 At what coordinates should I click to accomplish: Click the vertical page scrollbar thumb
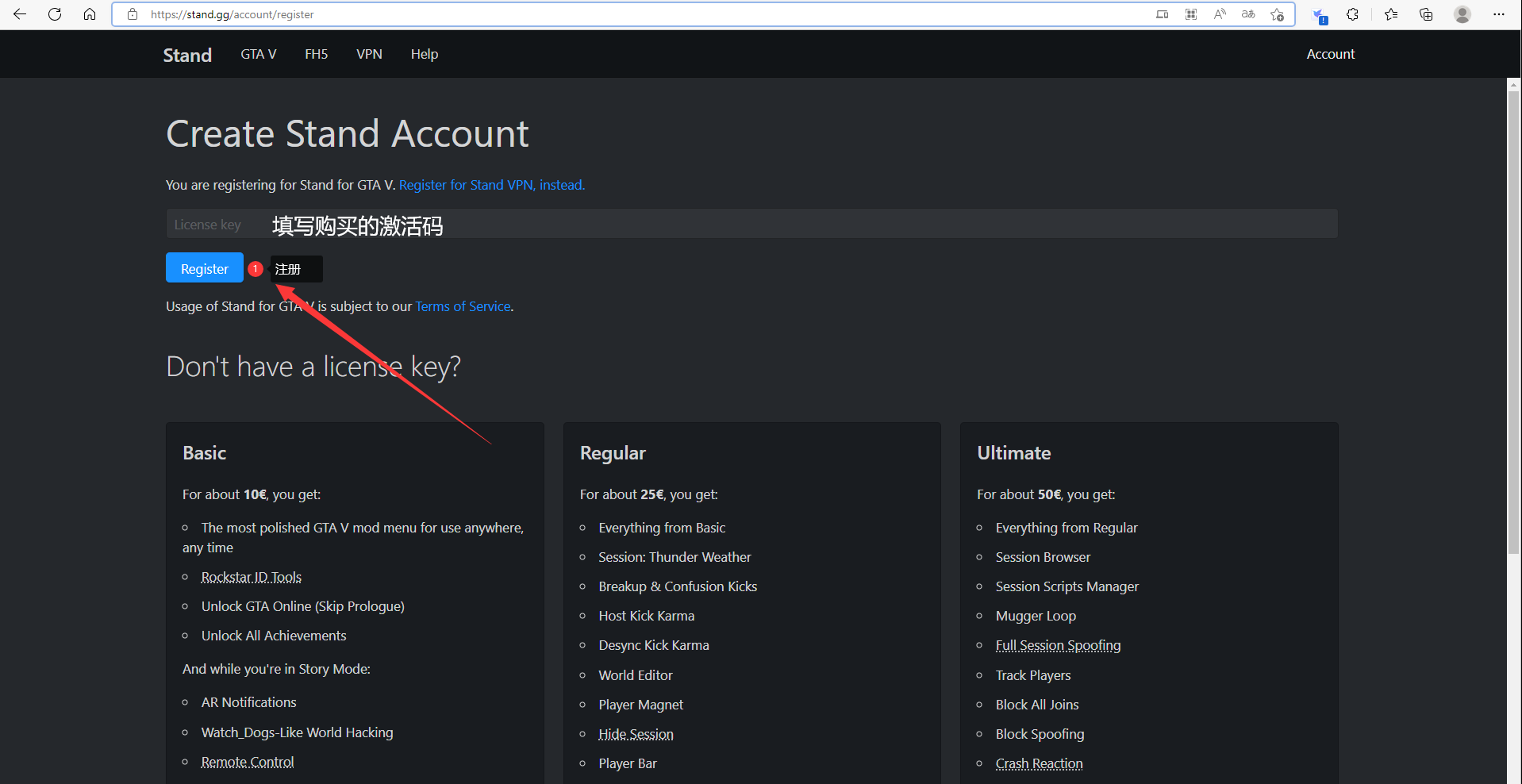point(1513,317)
